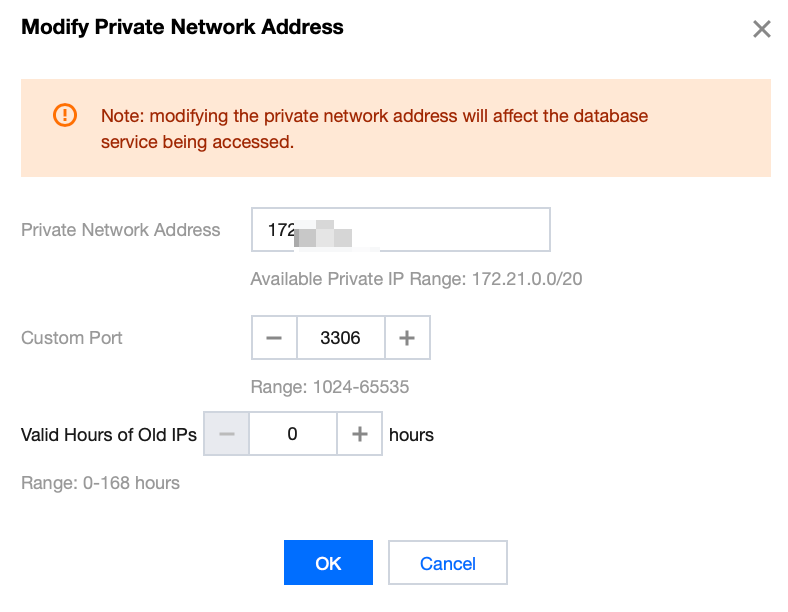Screen dimensions: 788x612
Task: Click the Range 1024-65535 hint text
Action: (x=329, y=387)
